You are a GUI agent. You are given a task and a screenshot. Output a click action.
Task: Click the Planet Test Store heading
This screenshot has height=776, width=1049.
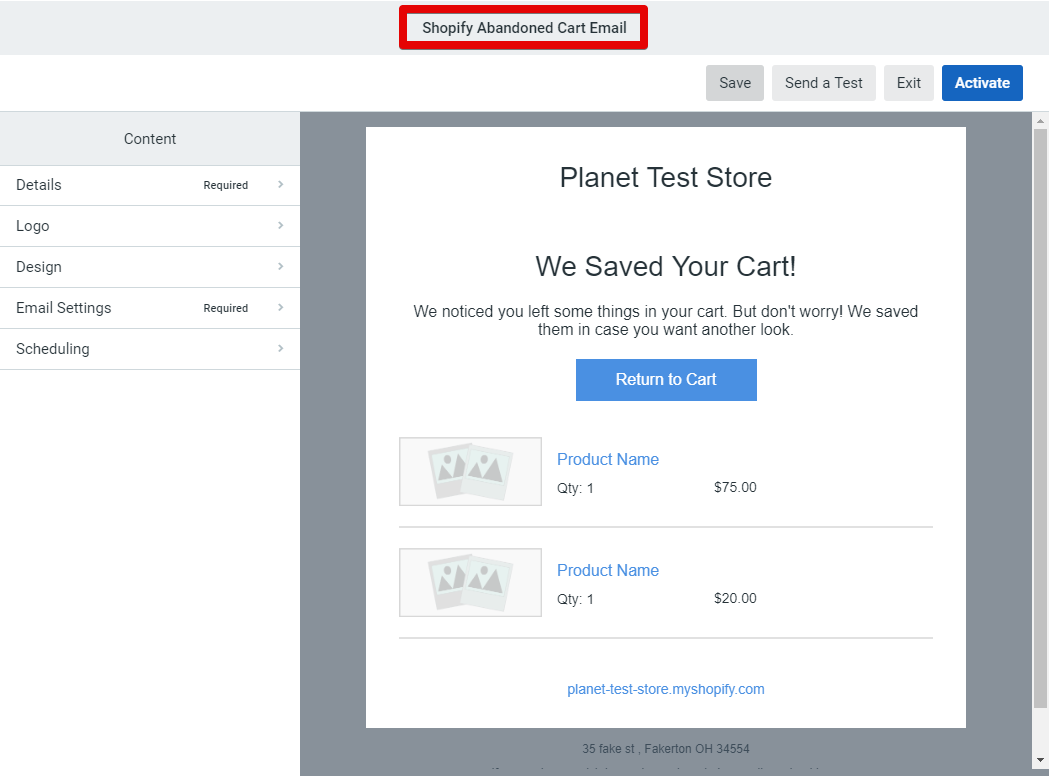666,177
